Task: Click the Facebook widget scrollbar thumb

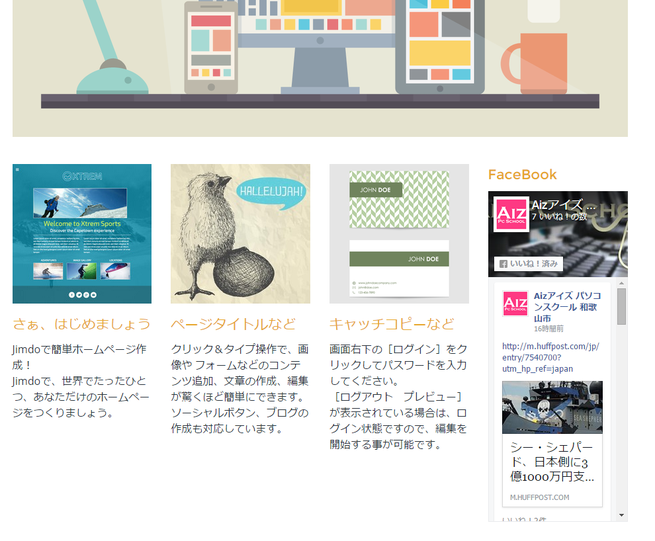Action: [x=622, y=306]
